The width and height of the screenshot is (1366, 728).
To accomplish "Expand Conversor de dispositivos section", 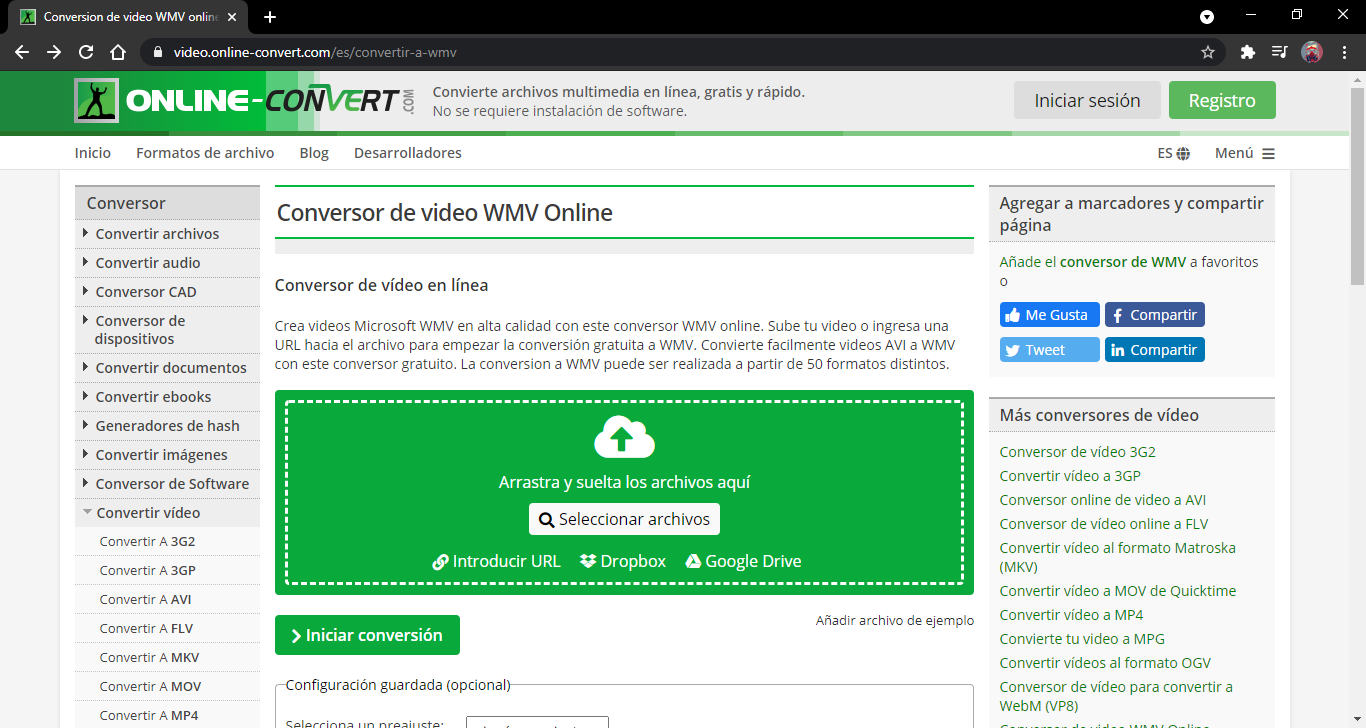I will tap(167, 330).
